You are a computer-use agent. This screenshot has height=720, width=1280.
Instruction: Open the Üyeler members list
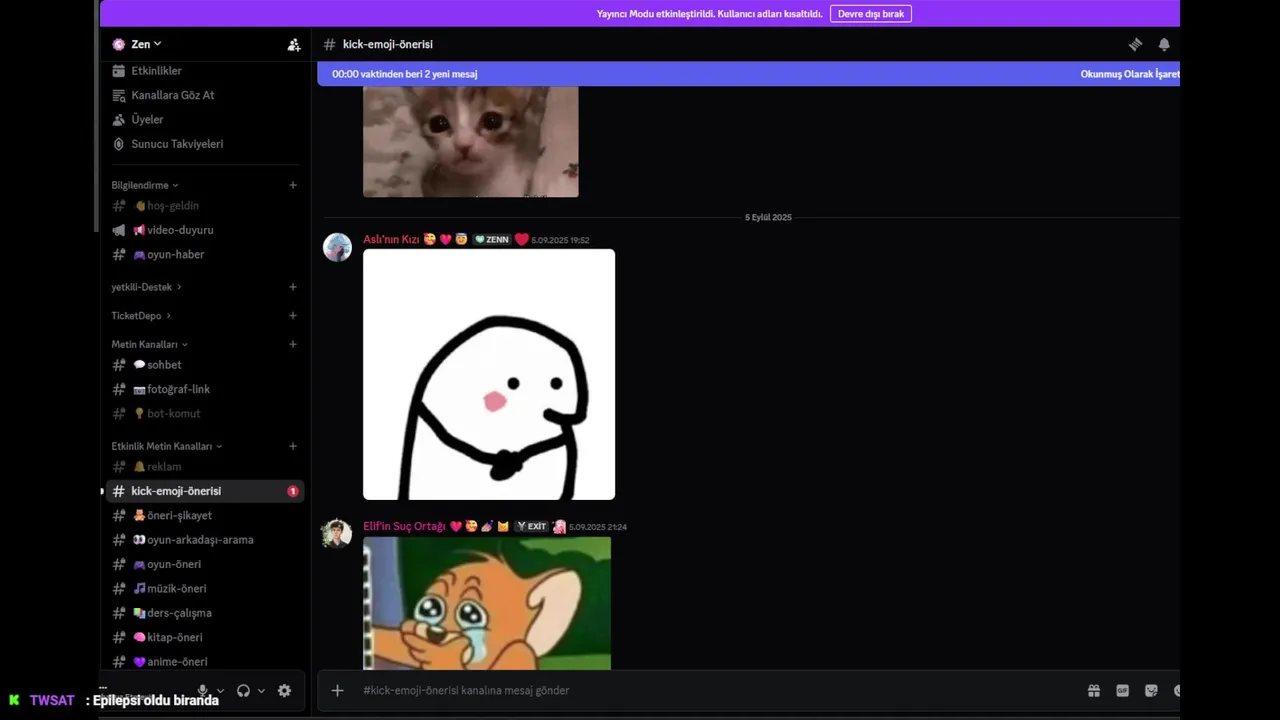pyautogui.click(x=147, y=119)
